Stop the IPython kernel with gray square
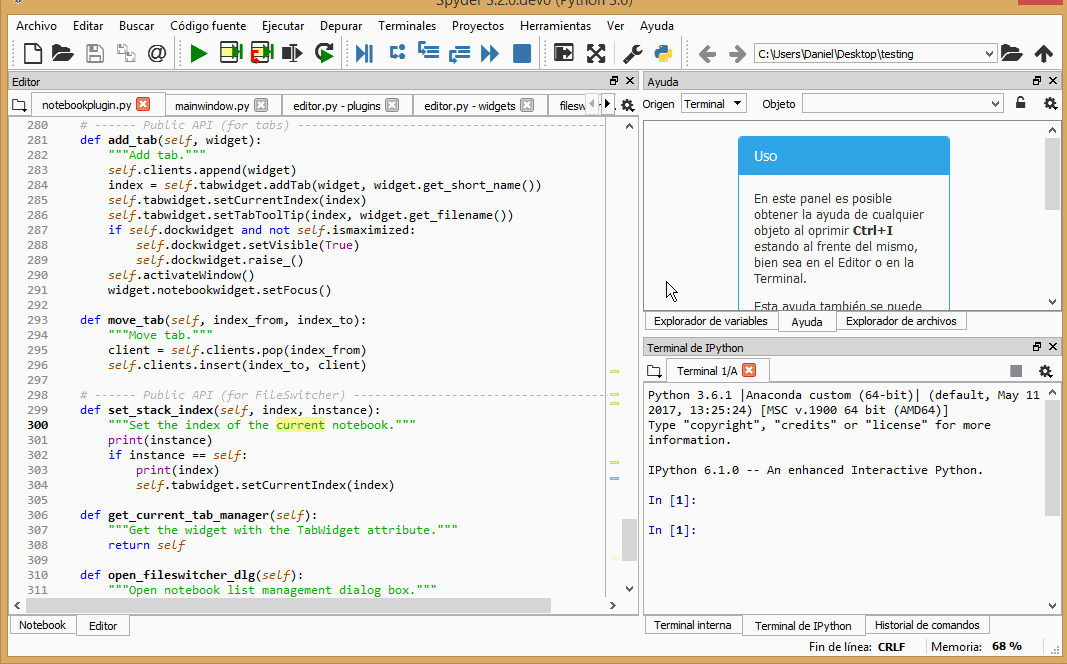This screenshot has height=664, width=1067. click(1016, 371)
